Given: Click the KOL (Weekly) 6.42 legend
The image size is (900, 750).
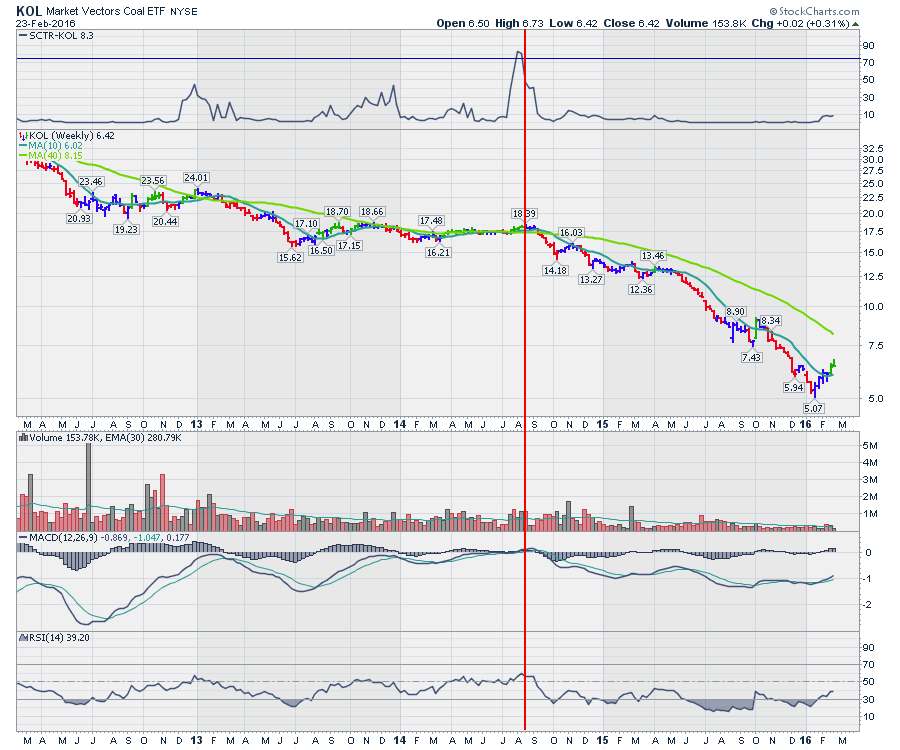Looking at the screenshot, I should point(67,136).
